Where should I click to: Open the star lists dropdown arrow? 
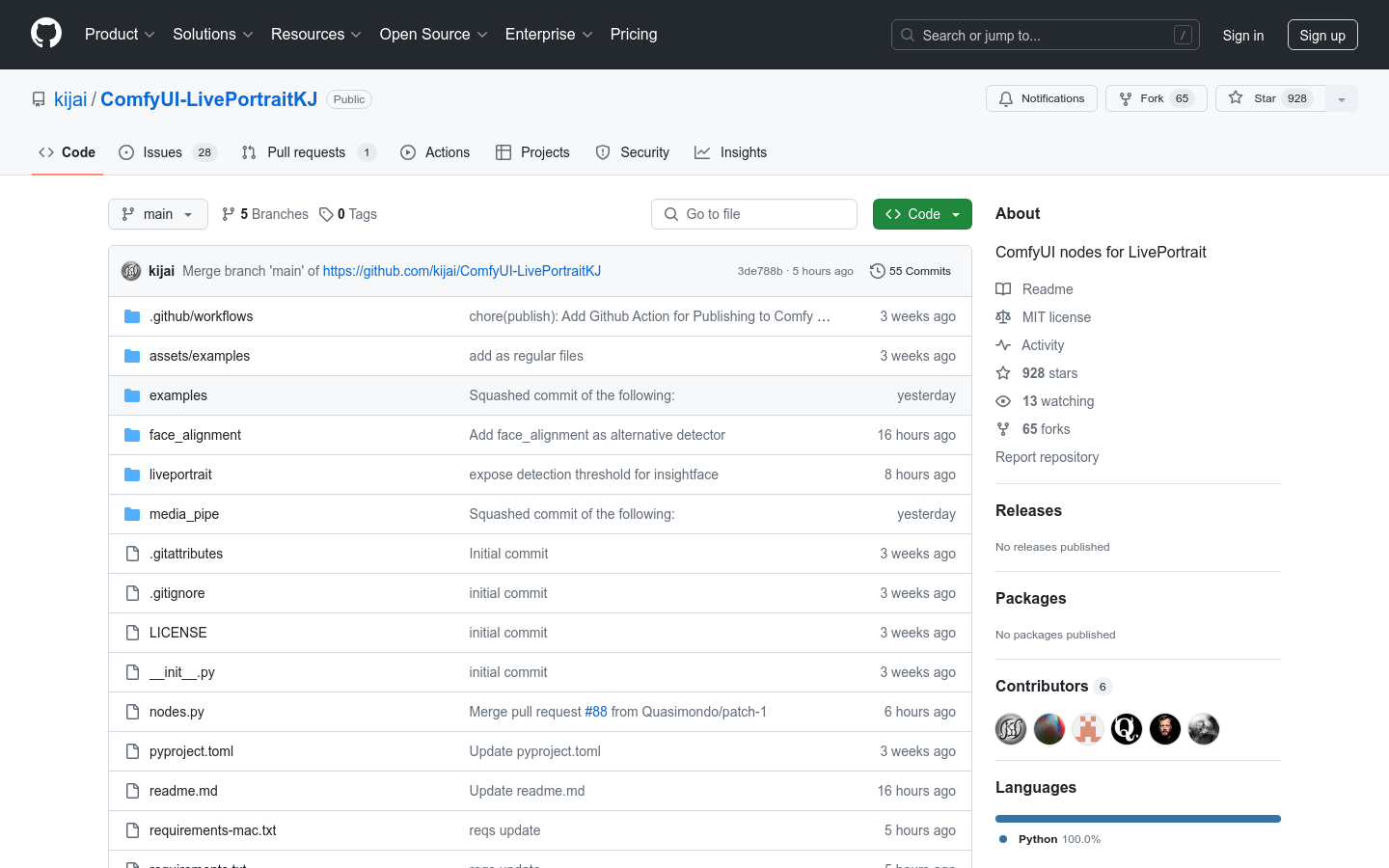coord(1342,98)
